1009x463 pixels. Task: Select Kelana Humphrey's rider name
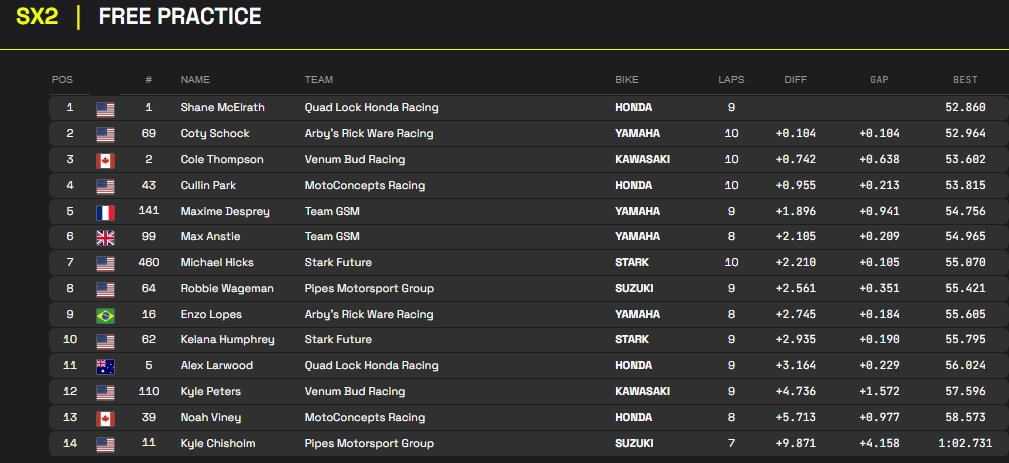(227, 340)
